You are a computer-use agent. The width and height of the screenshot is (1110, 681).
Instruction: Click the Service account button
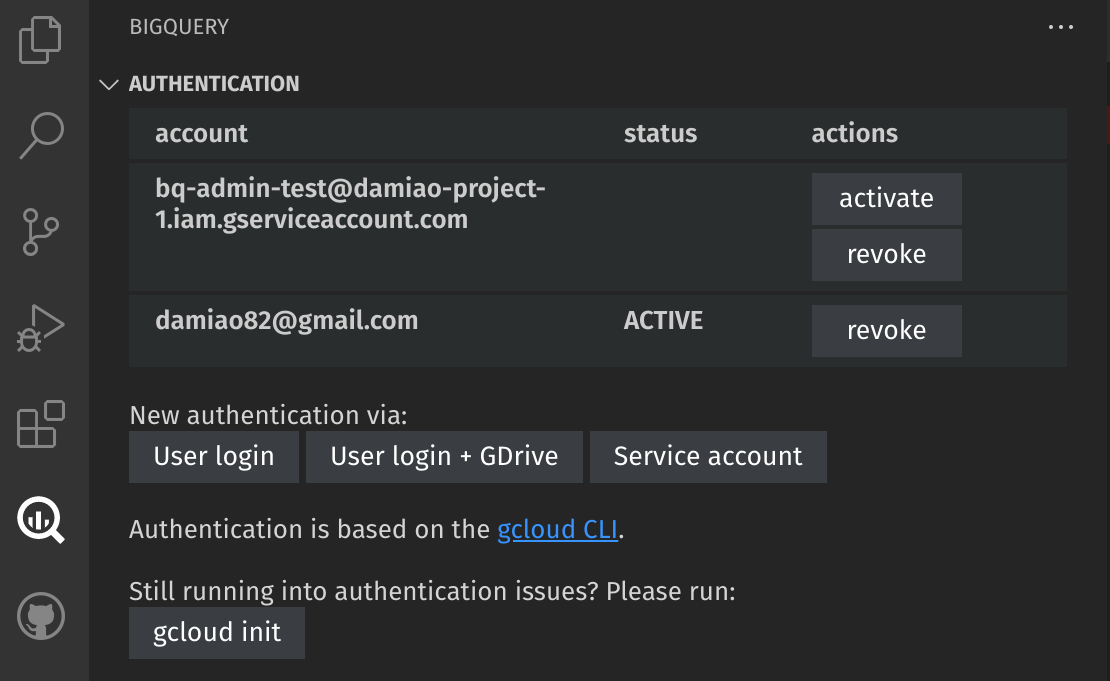pos(708,457)
